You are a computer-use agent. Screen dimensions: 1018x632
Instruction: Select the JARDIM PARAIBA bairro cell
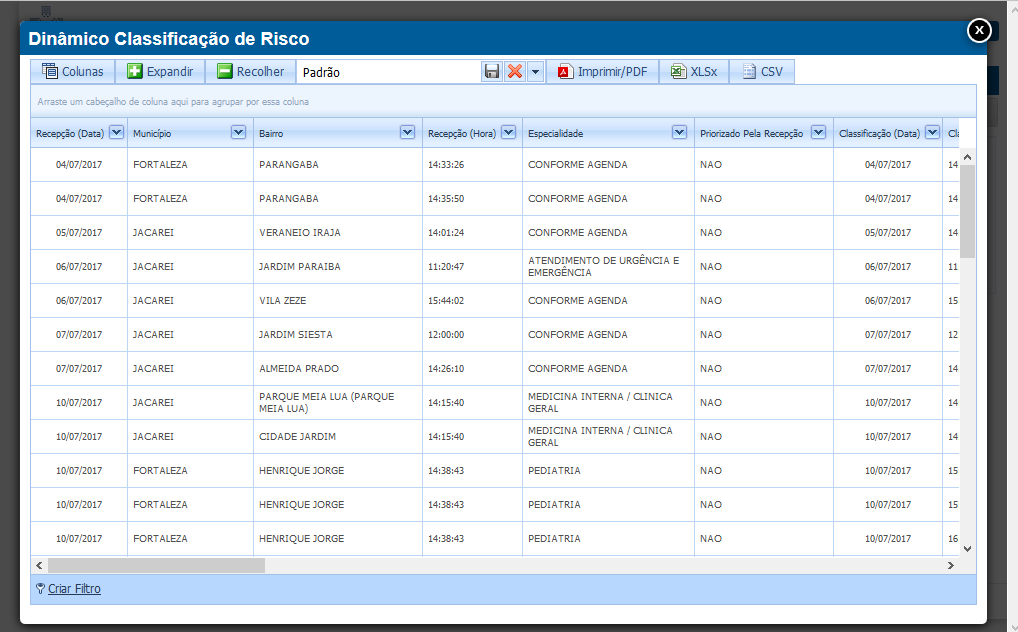point(338,266)
